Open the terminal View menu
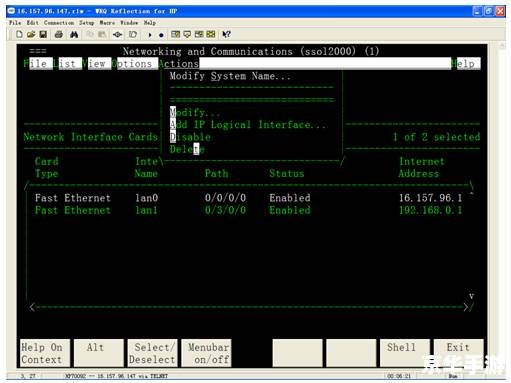Viewport: 511px width, 383px height. pos(97,63)
